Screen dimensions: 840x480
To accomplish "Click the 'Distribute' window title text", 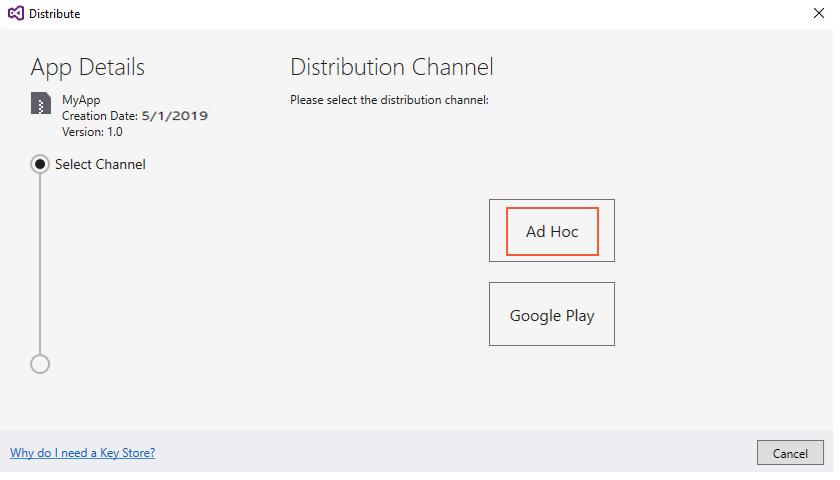I will coord(55,14).
